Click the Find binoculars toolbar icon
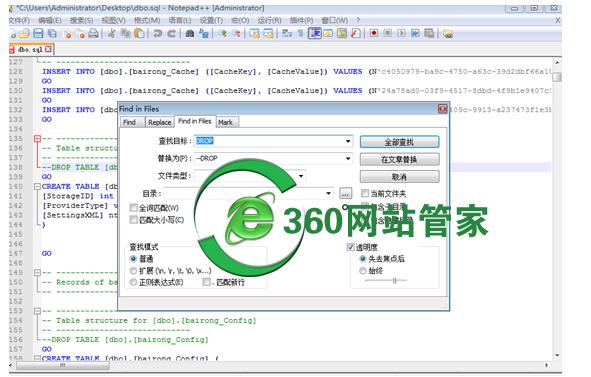Viewport: 591px width, 377px height. pos(190,34)
